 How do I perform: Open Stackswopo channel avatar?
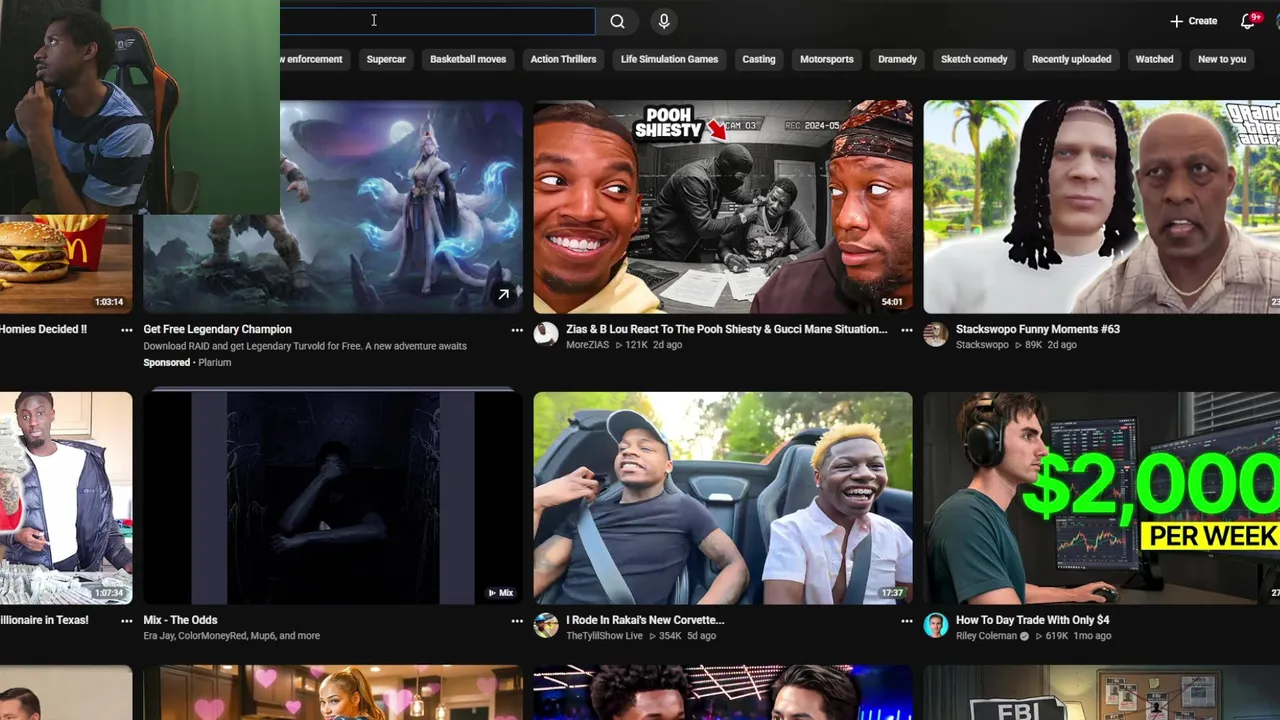tap(936, 334)
